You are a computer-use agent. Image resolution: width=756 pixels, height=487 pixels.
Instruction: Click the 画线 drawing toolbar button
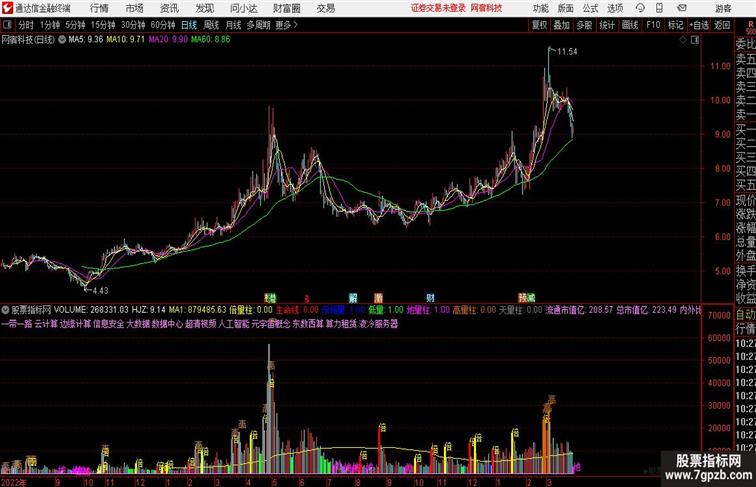click(630, 25)
